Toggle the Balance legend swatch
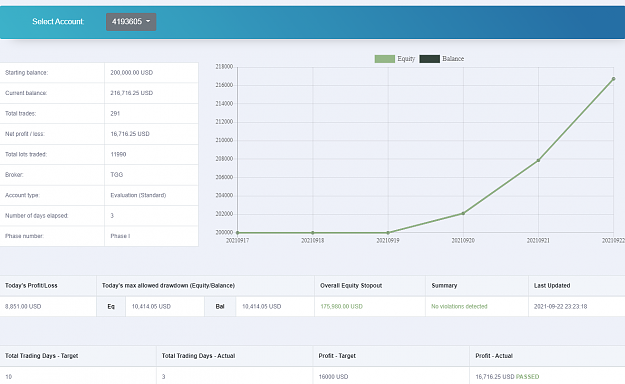625x384 pixels. [430, 59]
